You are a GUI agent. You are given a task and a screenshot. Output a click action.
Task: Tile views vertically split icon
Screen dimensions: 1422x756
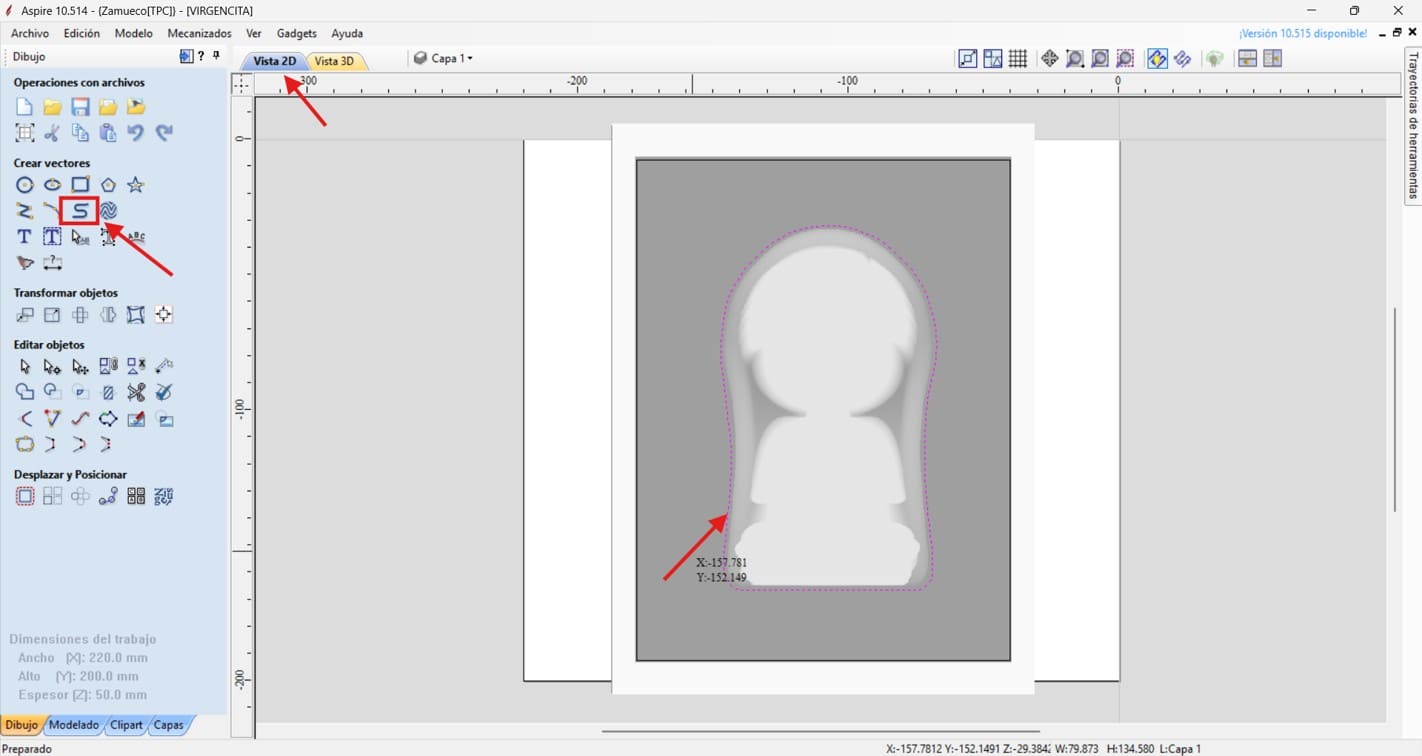click(1272, 59)
